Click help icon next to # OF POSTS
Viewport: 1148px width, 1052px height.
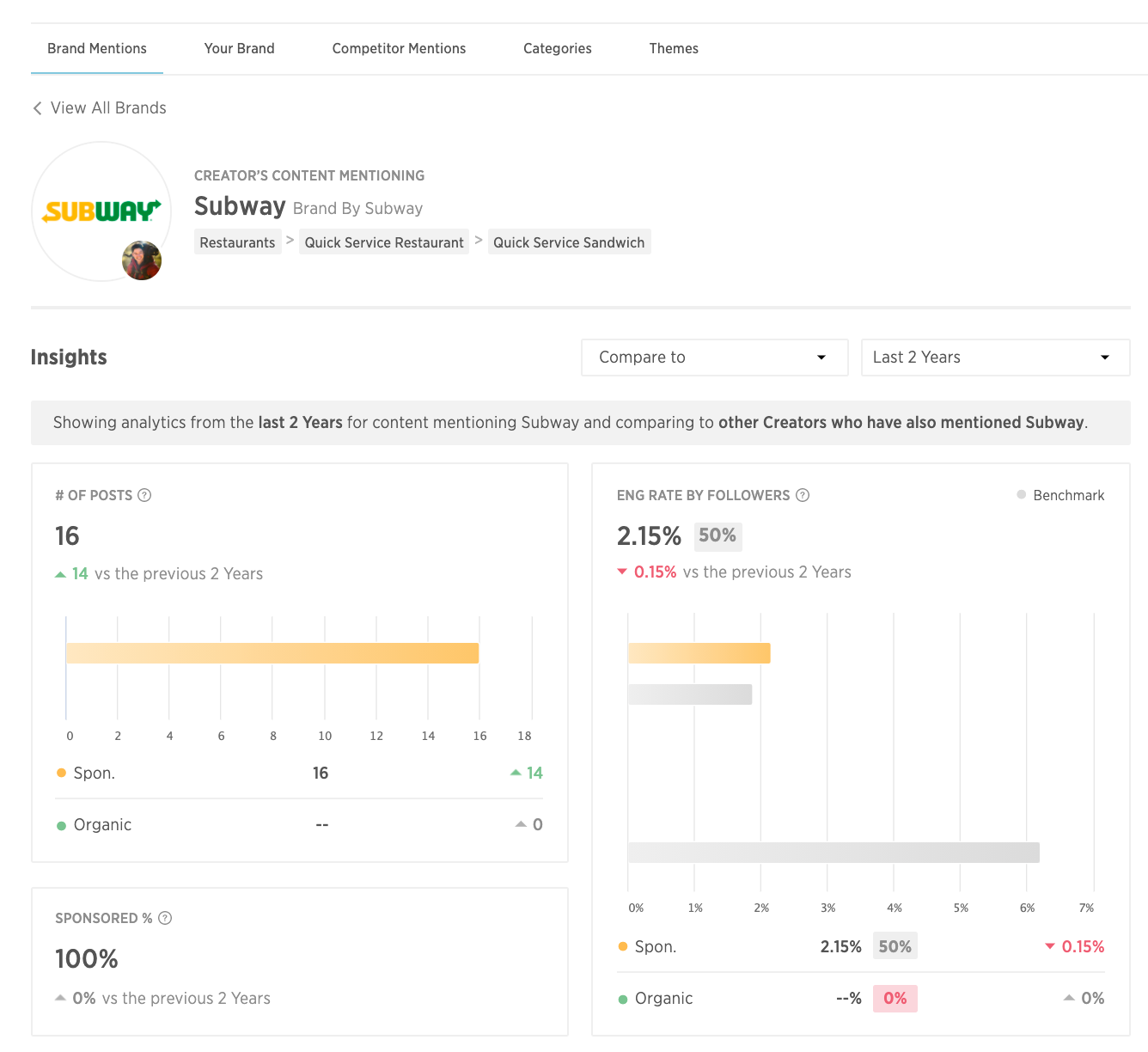(x=144, y=495)
